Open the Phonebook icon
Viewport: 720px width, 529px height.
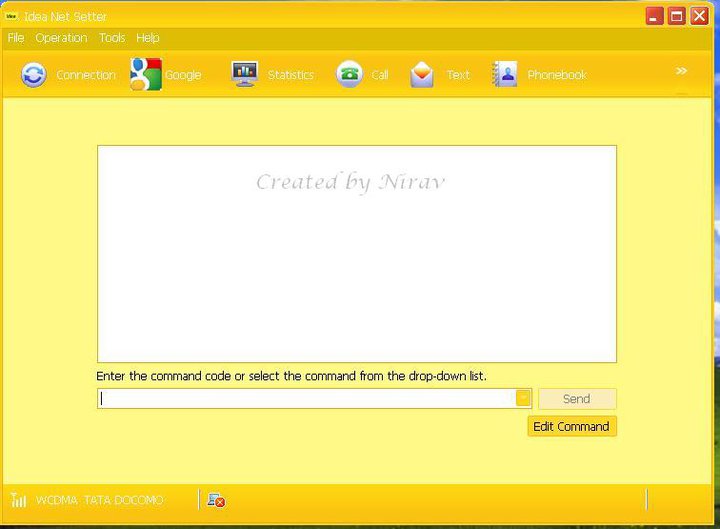click(x=505, y=75)
